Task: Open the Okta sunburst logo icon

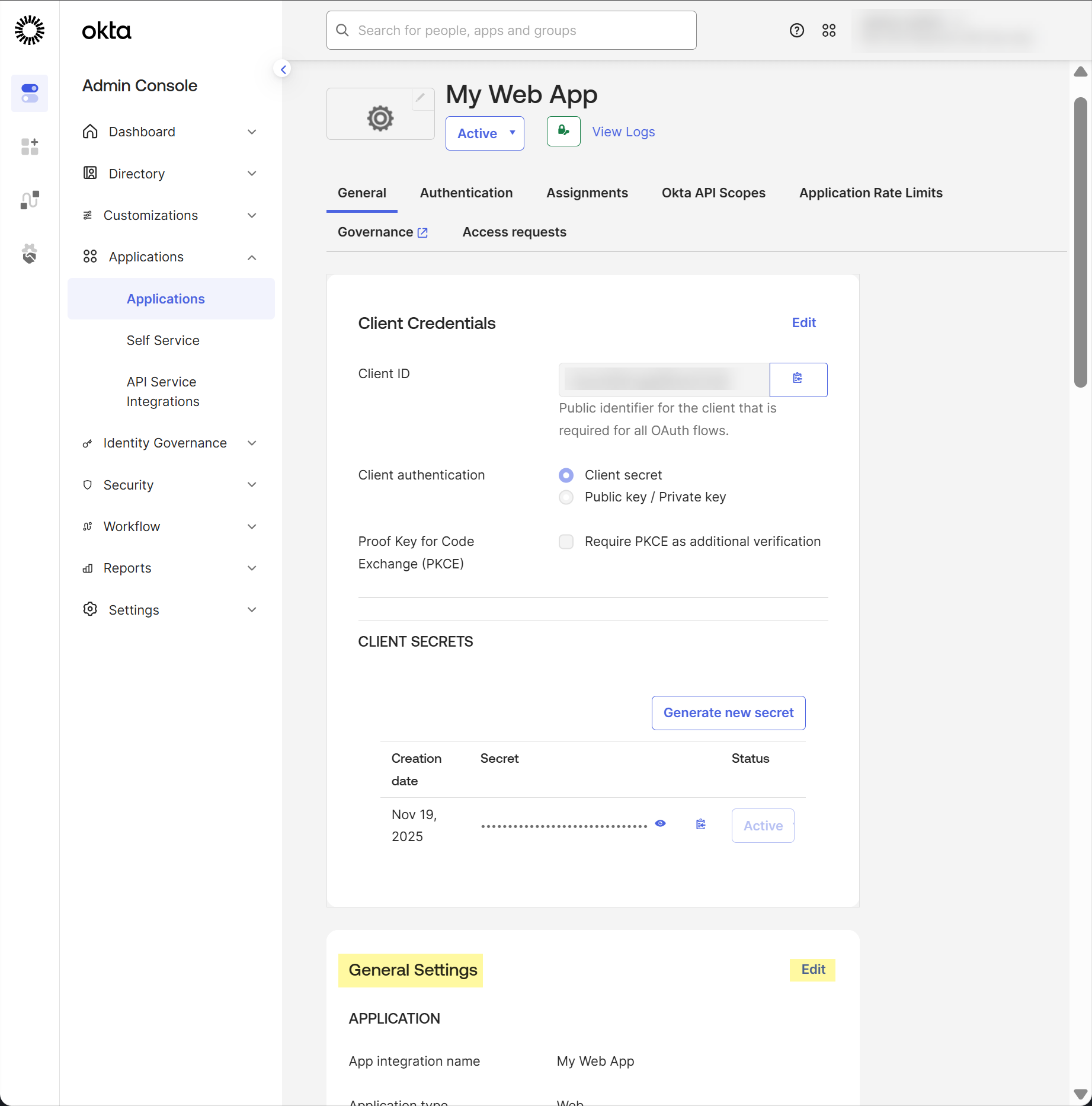Action: [30, 30]
